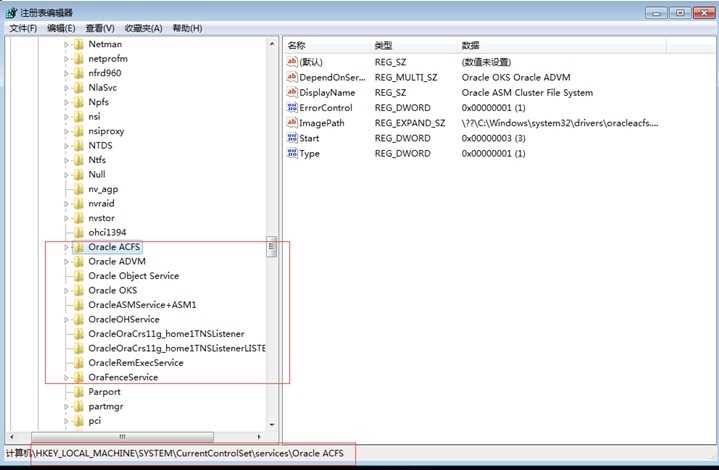Click the tree scrollbar up arrow
719x470 pixels.
click(x=272, y=44)
